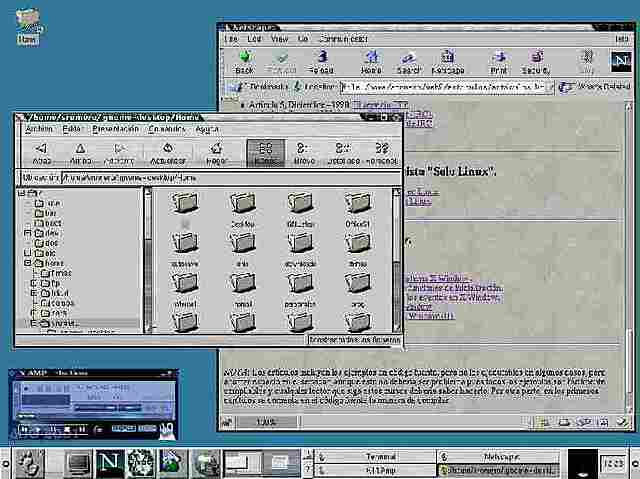Open the Archivo menu in file manager
This screenshot has width=640, height=479.
click(39, 129)
